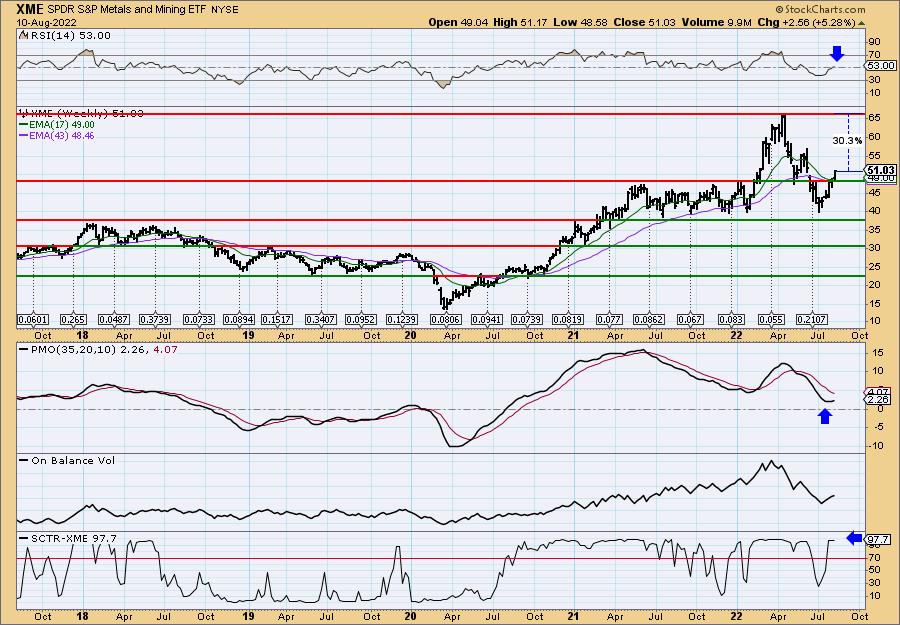Viewport: 900px width, 625px height.
Task: Click the 0.0739 value box
Action: pyautogui.click(x=527, y=320)
